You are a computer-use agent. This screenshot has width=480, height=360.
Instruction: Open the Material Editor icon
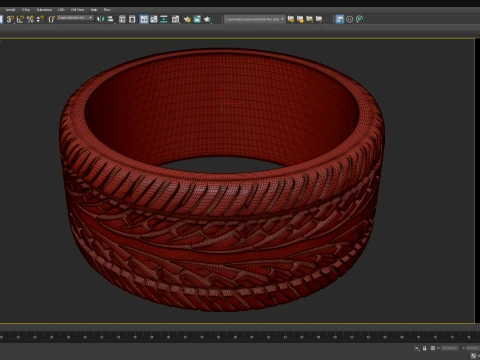175,19
